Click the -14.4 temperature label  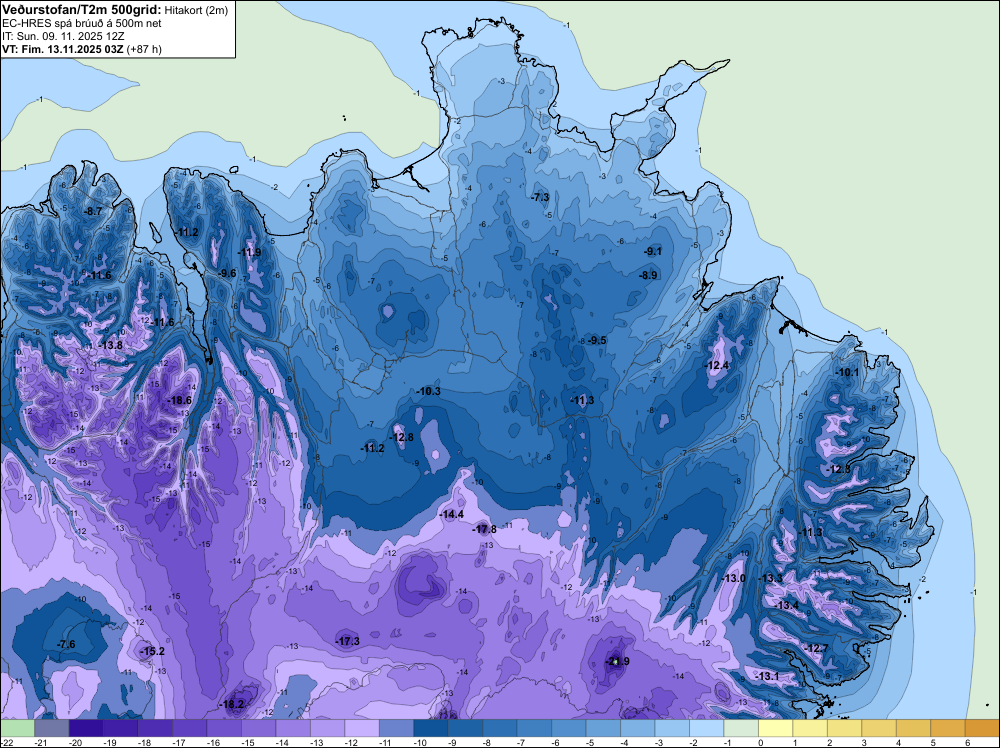[x=452, y=514]
